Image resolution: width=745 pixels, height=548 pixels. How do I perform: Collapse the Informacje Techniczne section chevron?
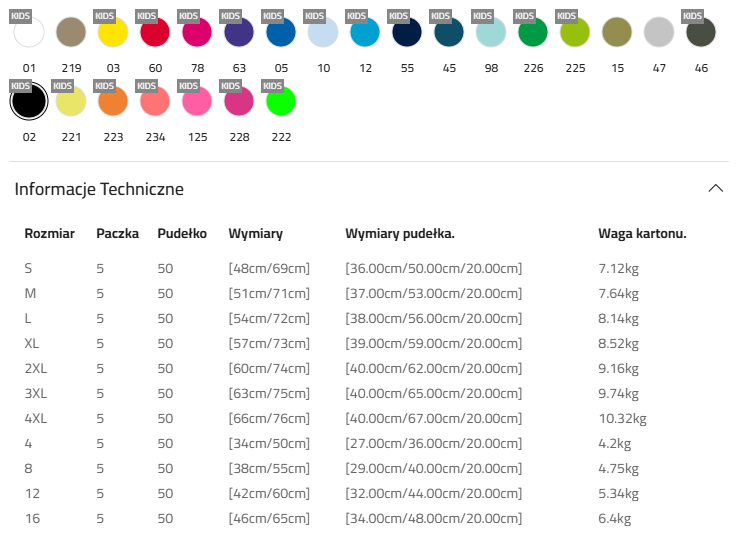coord(714,189)
